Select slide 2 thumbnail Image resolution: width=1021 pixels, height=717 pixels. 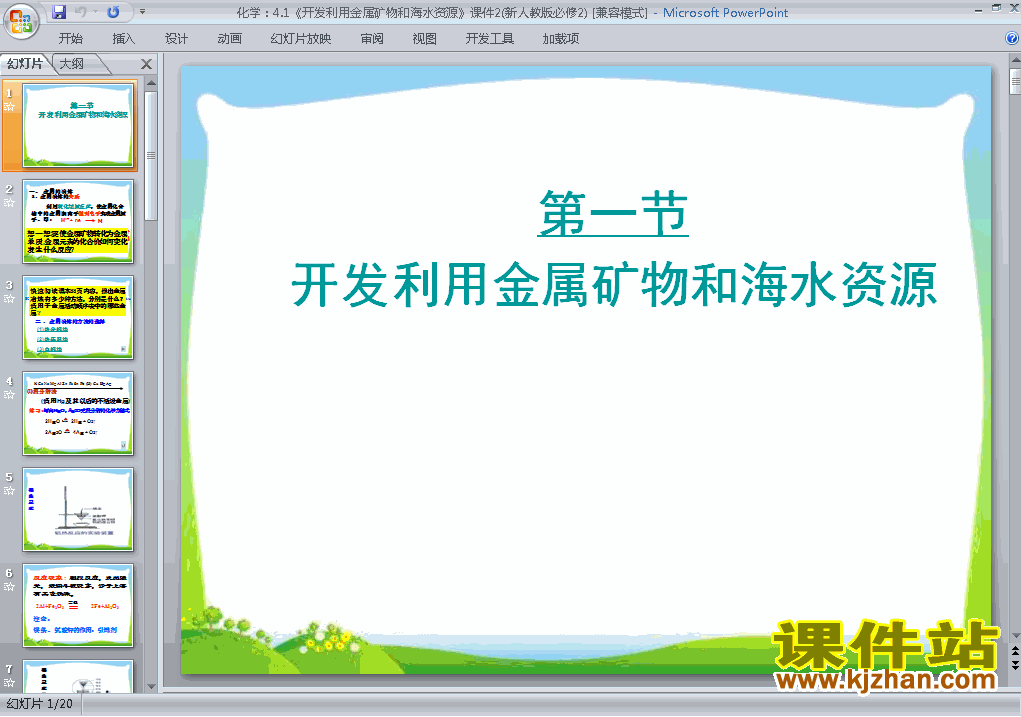[78, 221]
